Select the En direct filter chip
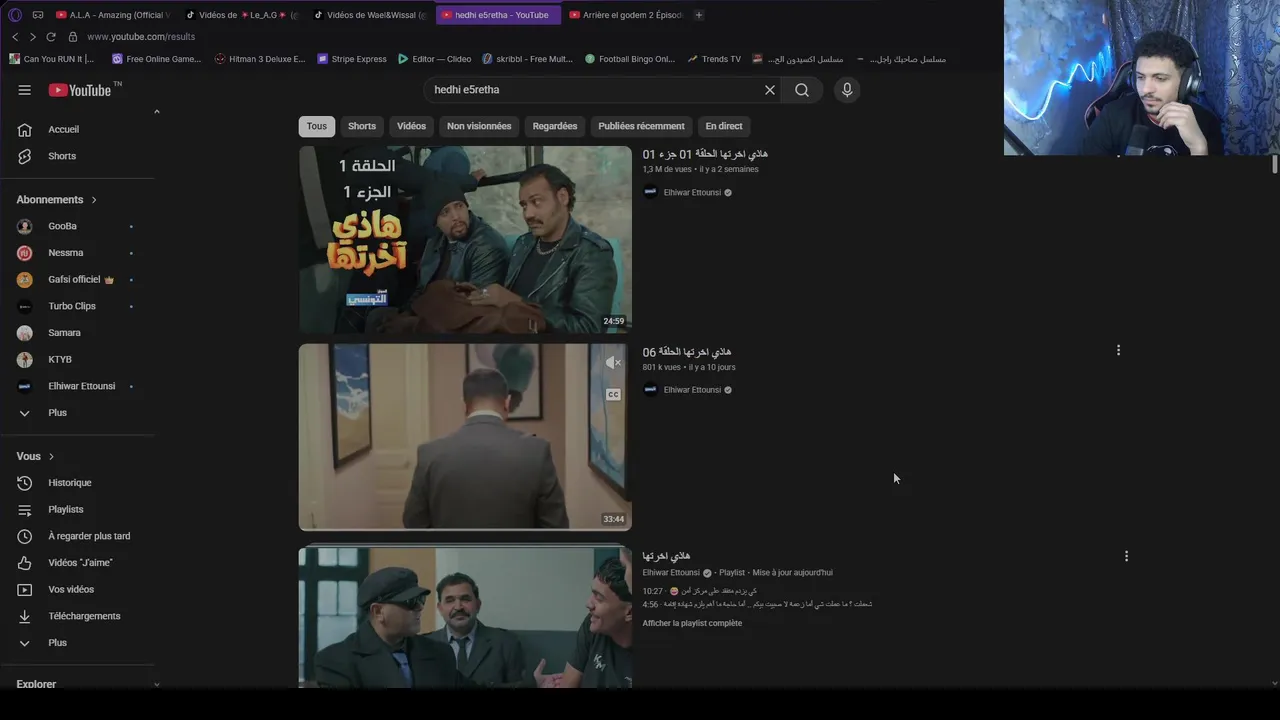The width and height of the screenshot is (1280, 720). point(724,126)
